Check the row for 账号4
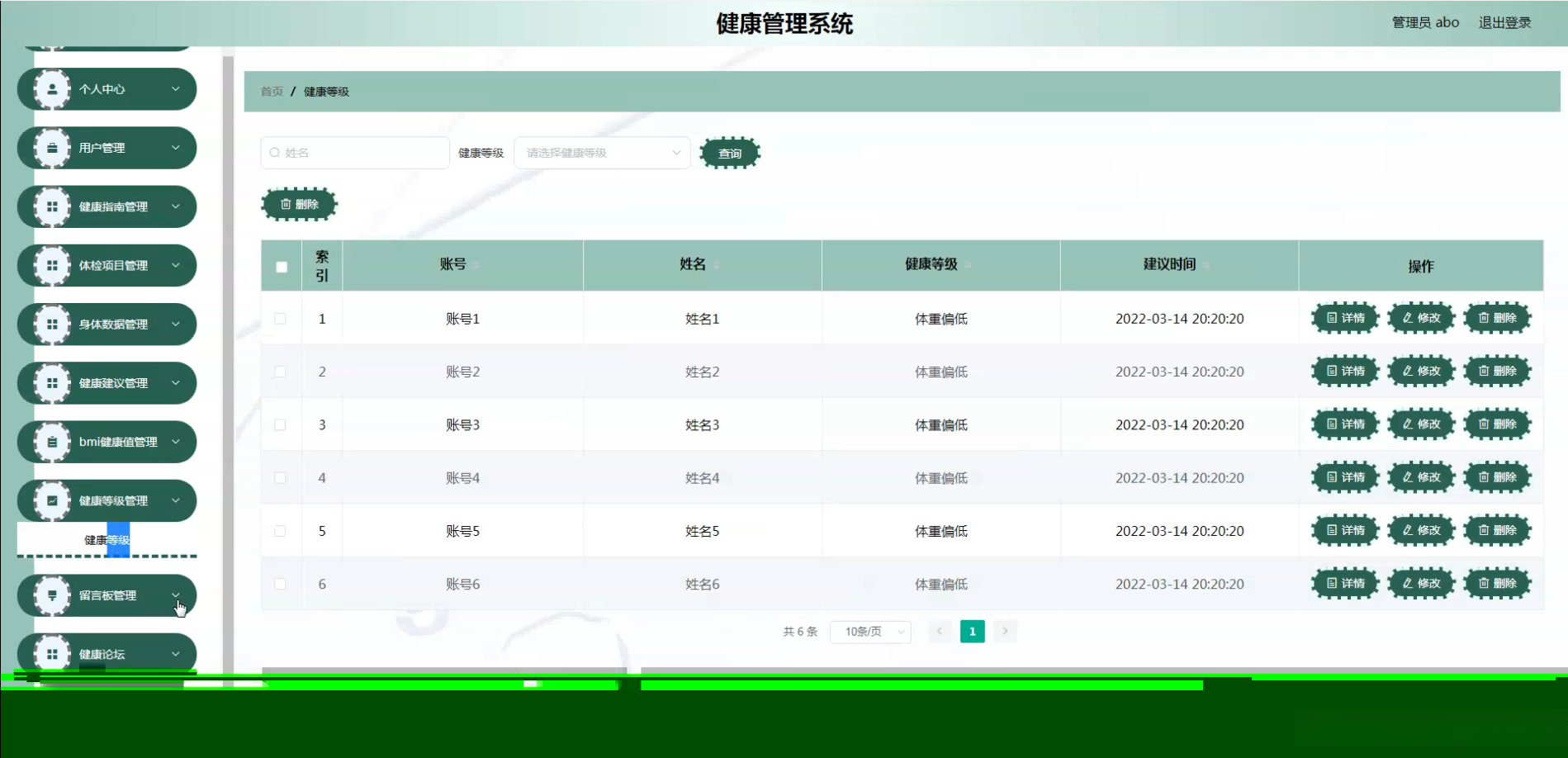Viewport: 1568px width, 758px height. coord(281,478)
